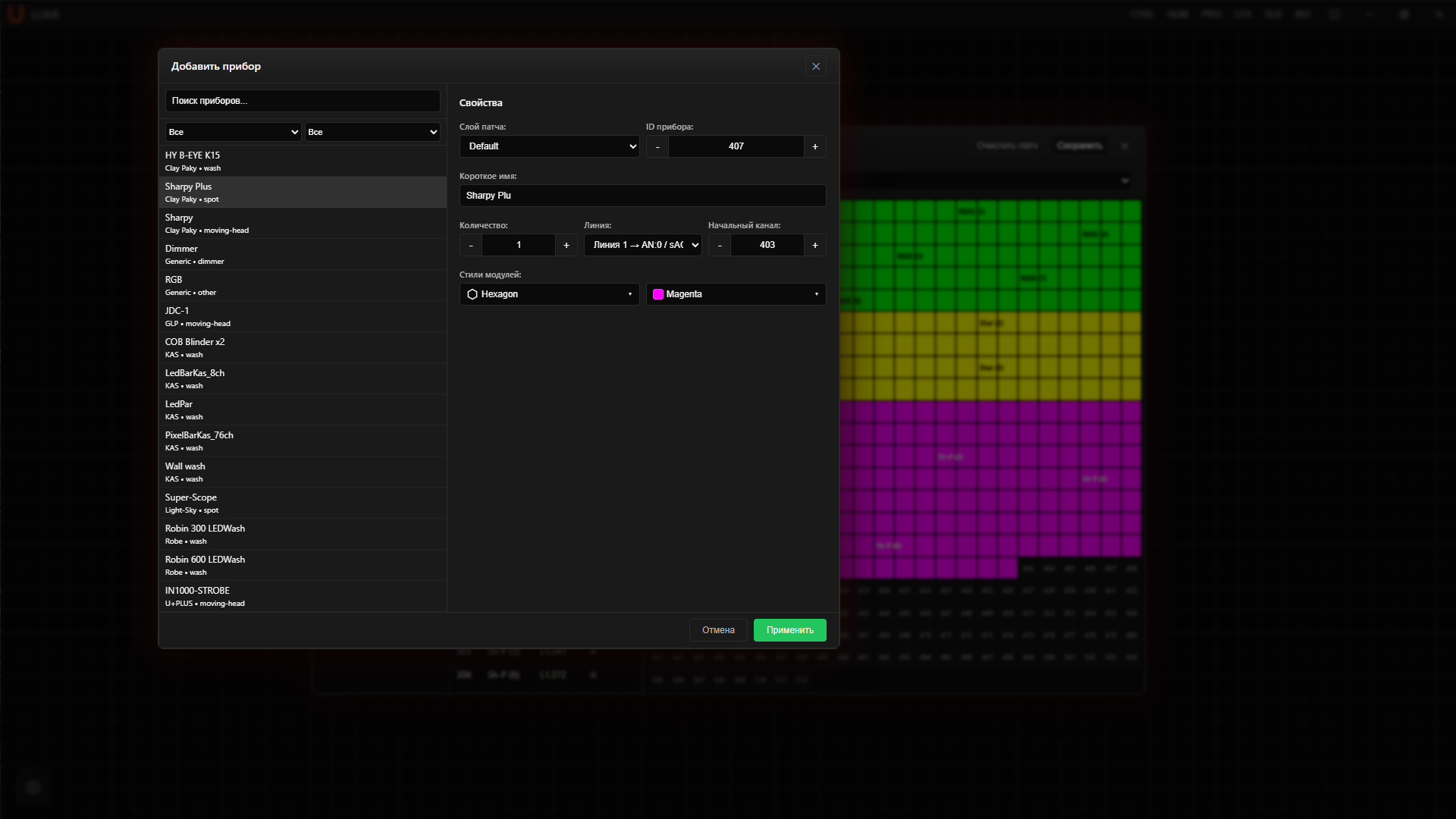This screenshot has width=1456, height=819.
Task: Open the first Все filter dropdown
Action: coord(234,132)
